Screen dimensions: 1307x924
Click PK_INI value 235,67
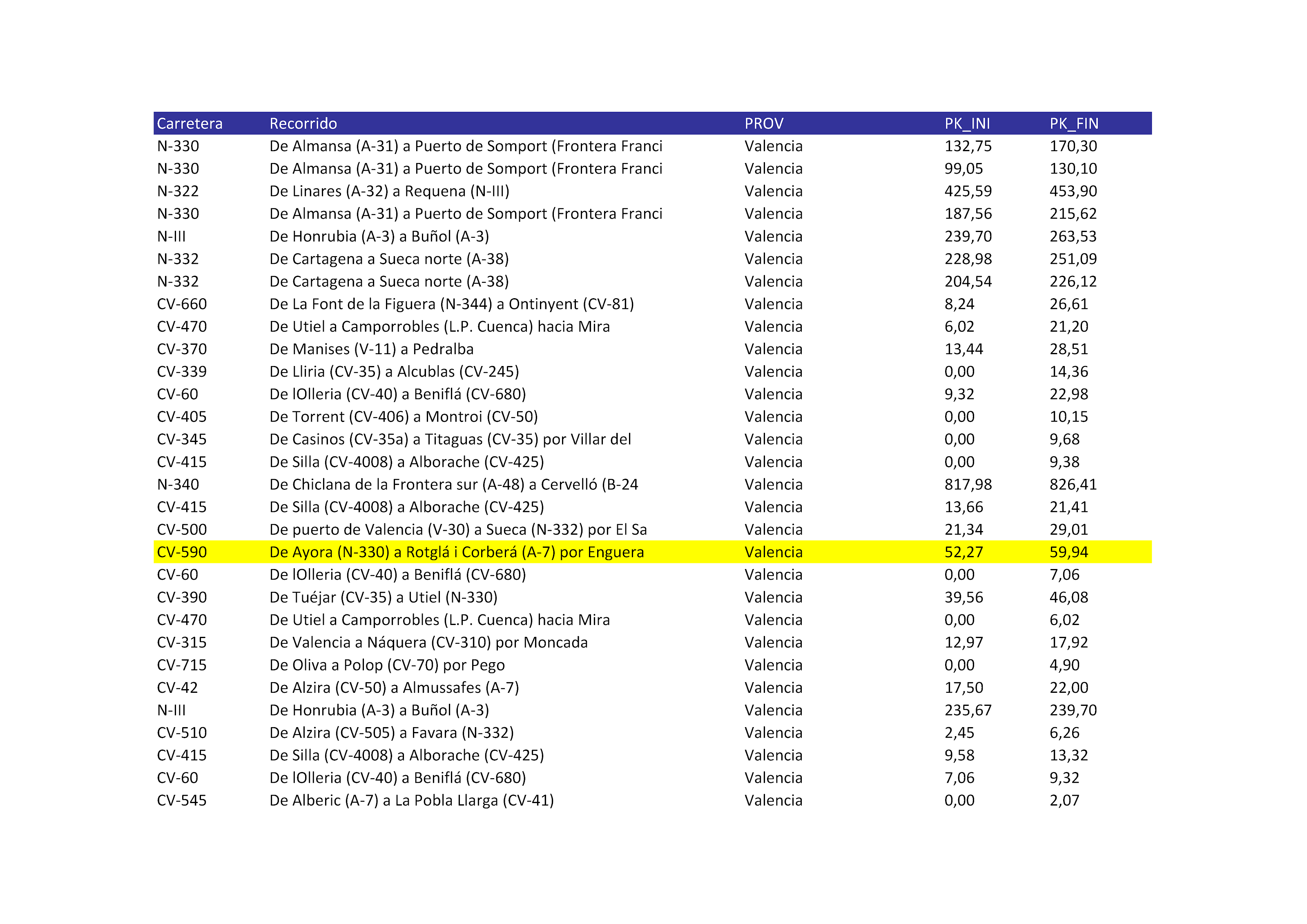pos(968,710)
